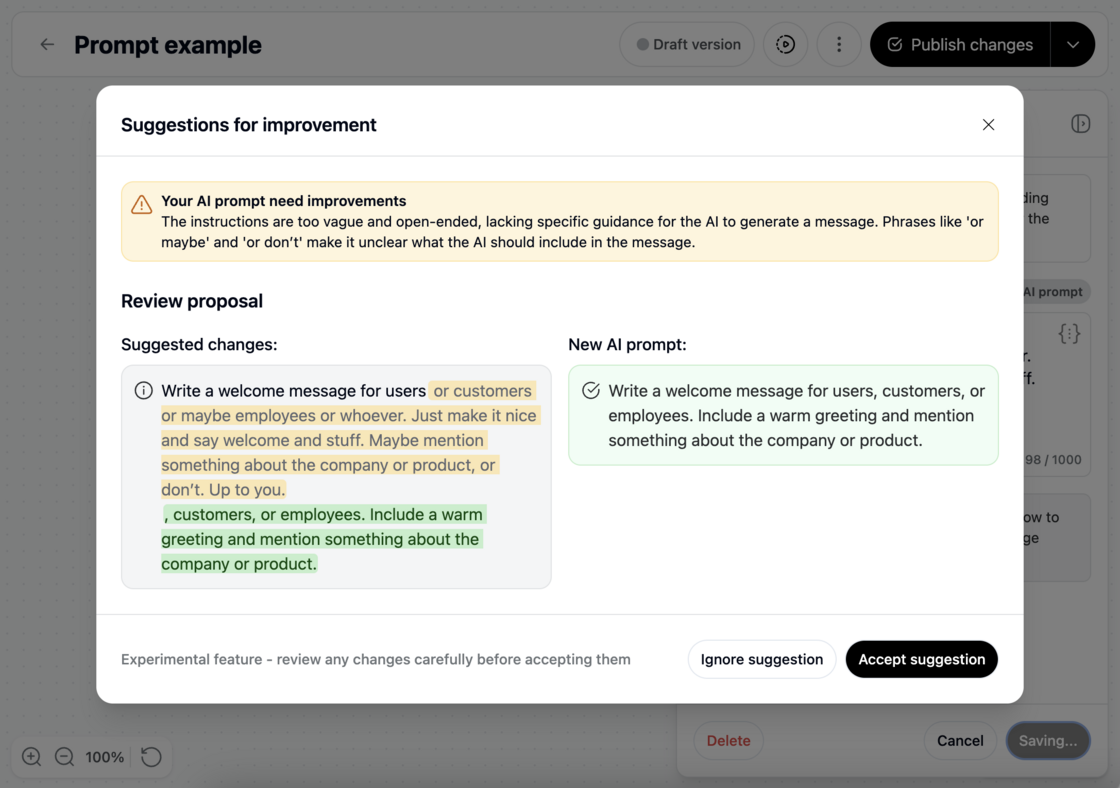Zoom in the canvas with the plus magnifier

[31, 757]
